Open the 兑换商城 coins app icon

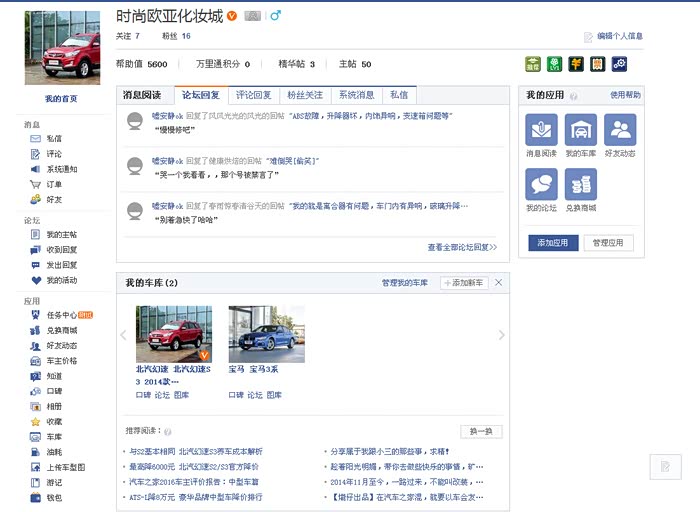pyautogui.click(x=581, y=184)
